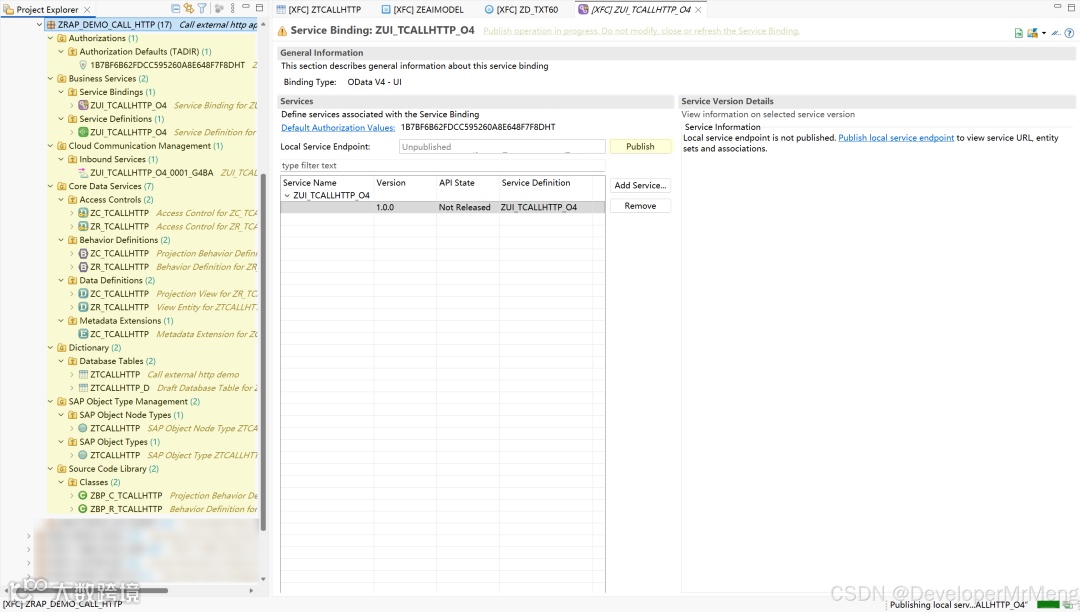1080x612 pixels.
Task: Collapse the Business Services folder
Action: (x=50, y=78)
